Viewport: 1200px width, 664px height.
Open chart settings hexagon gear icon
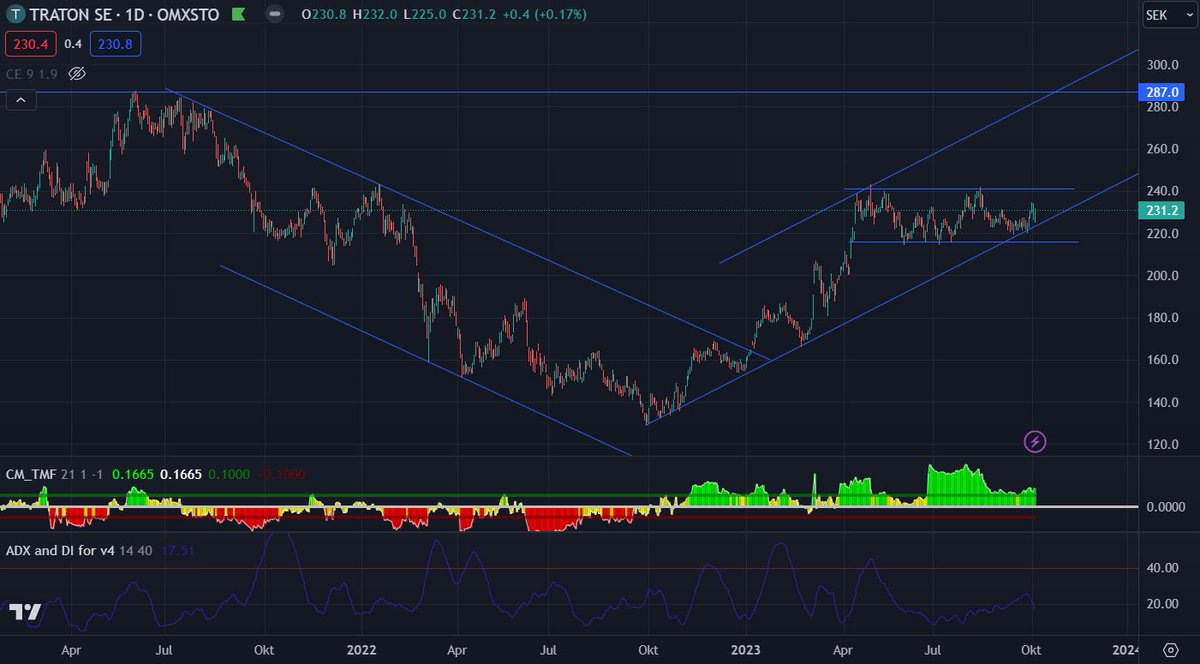click(1170, 649)
